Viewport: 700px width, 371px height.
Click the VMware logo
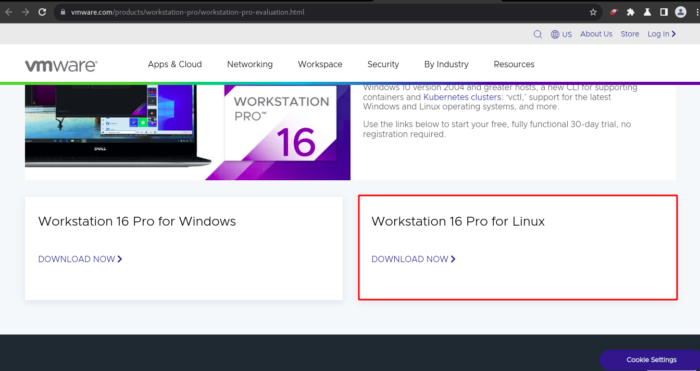point(61,66)
